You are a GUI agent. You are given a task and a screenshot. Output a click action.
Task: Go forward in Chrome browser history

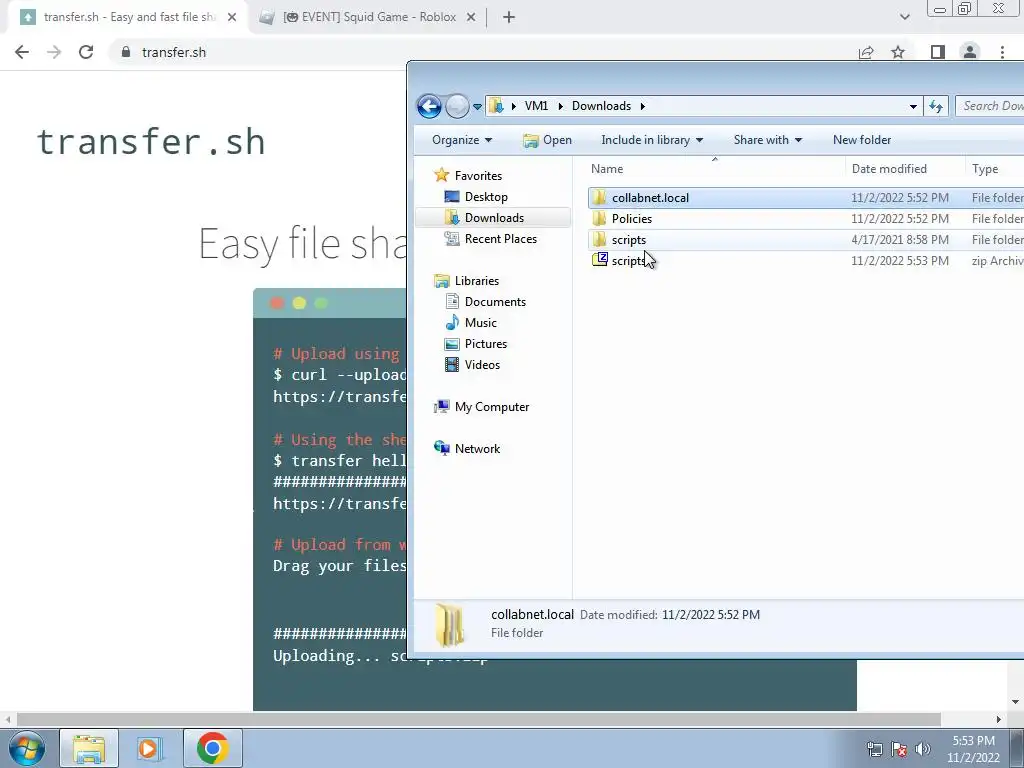[54, 52]
